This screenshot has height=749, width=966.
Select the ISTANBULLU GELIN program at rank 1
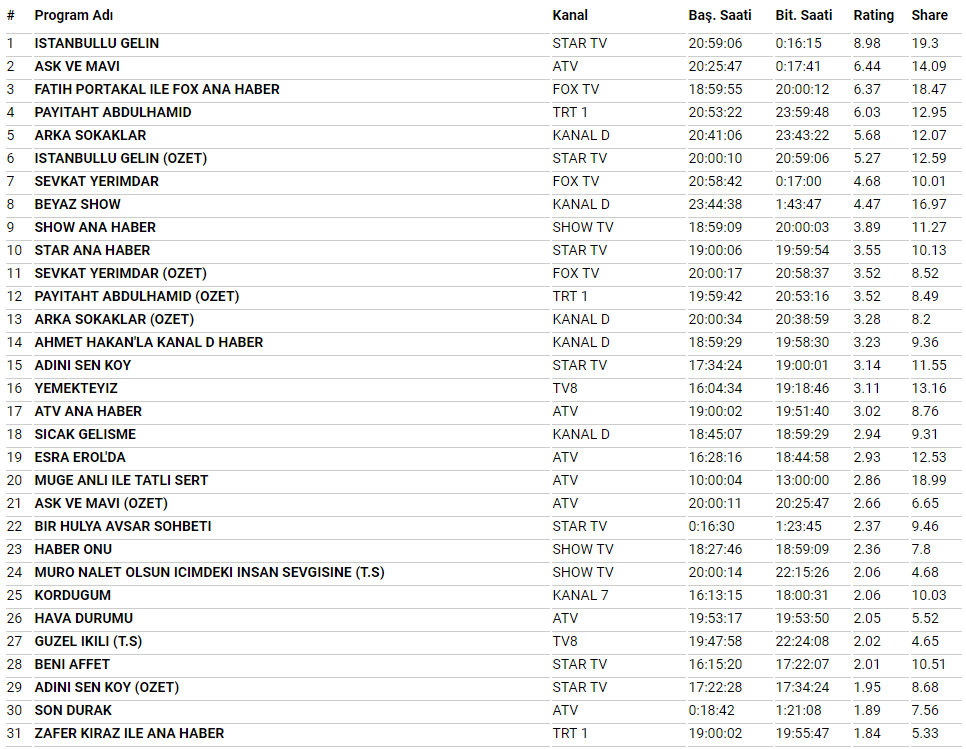97,43
